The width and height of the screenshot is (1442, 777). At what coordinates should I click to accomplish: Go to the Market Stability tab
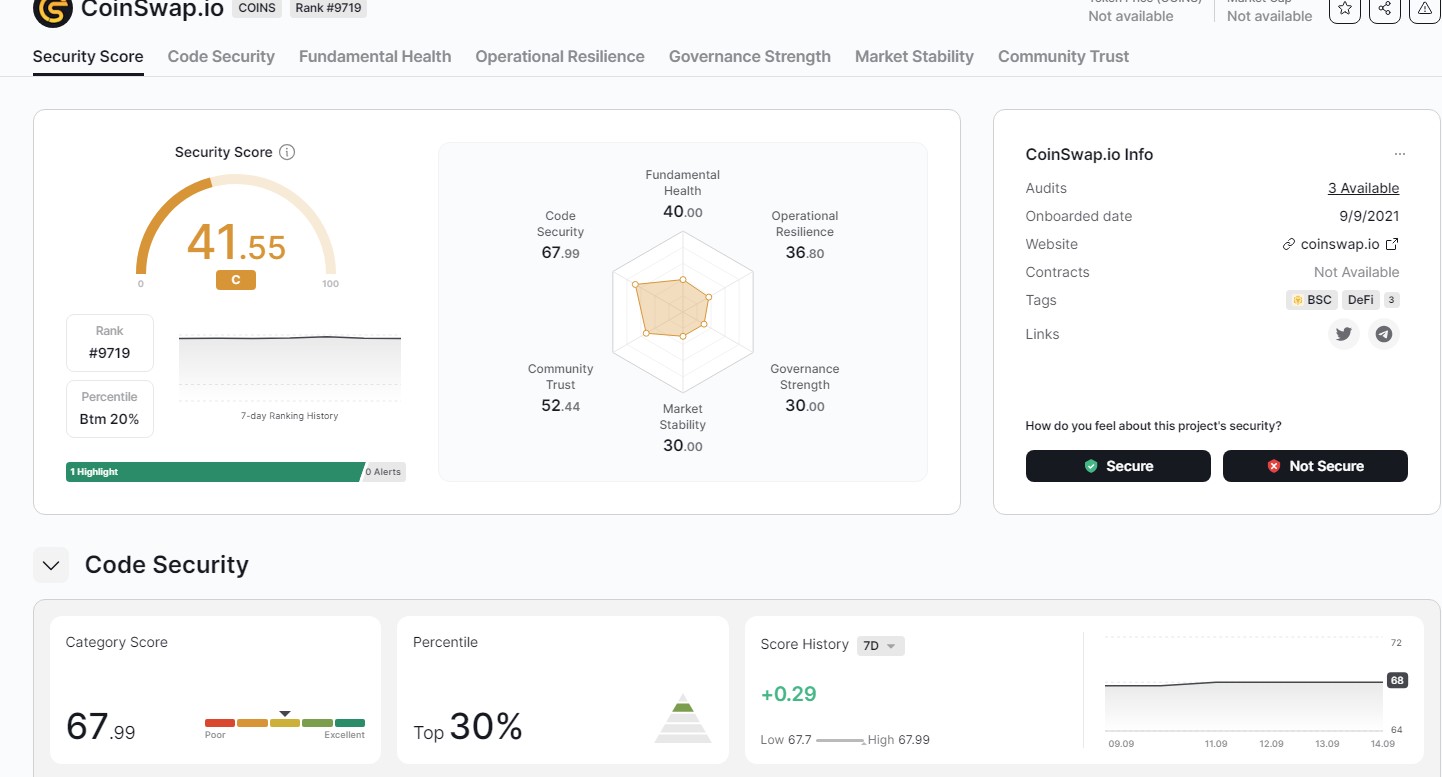pyautogui.click(x=914, y=56)
